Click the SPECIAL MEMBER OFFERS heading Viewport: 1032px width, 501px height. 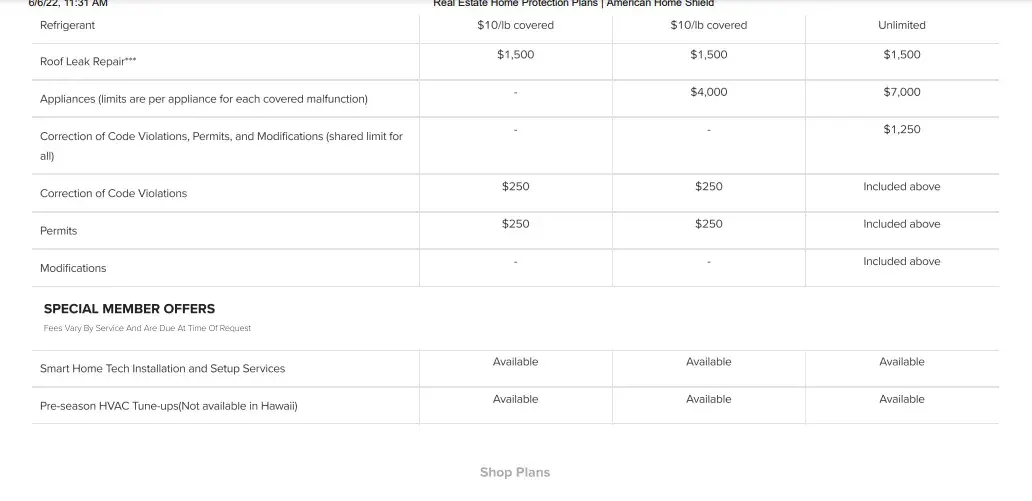tap(129, 309)
